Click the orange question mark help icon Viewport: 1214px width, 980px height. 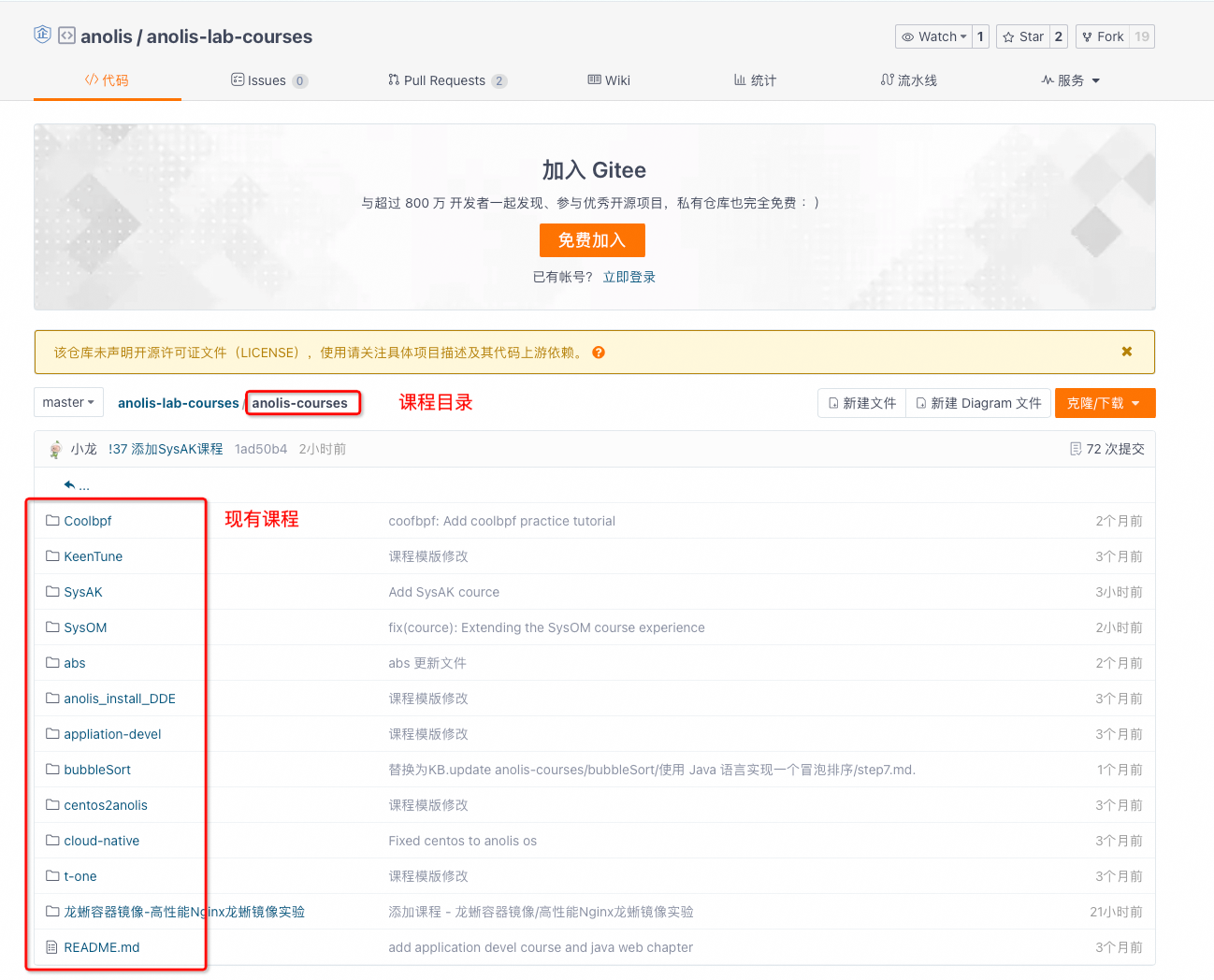pyautogui.click(x=599, y=353)
